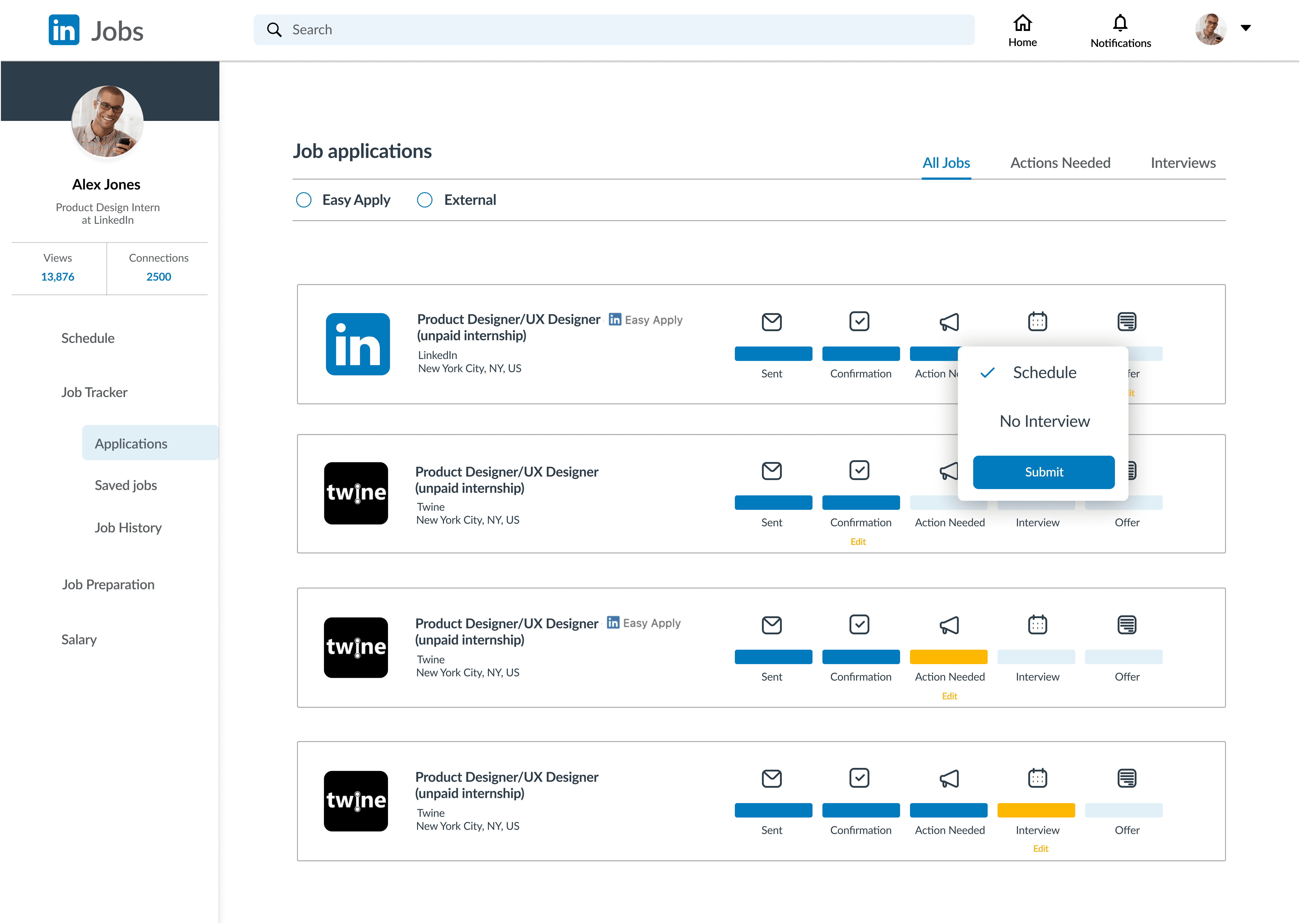Expand Job Tracker in sidebar

pos(95,393)
